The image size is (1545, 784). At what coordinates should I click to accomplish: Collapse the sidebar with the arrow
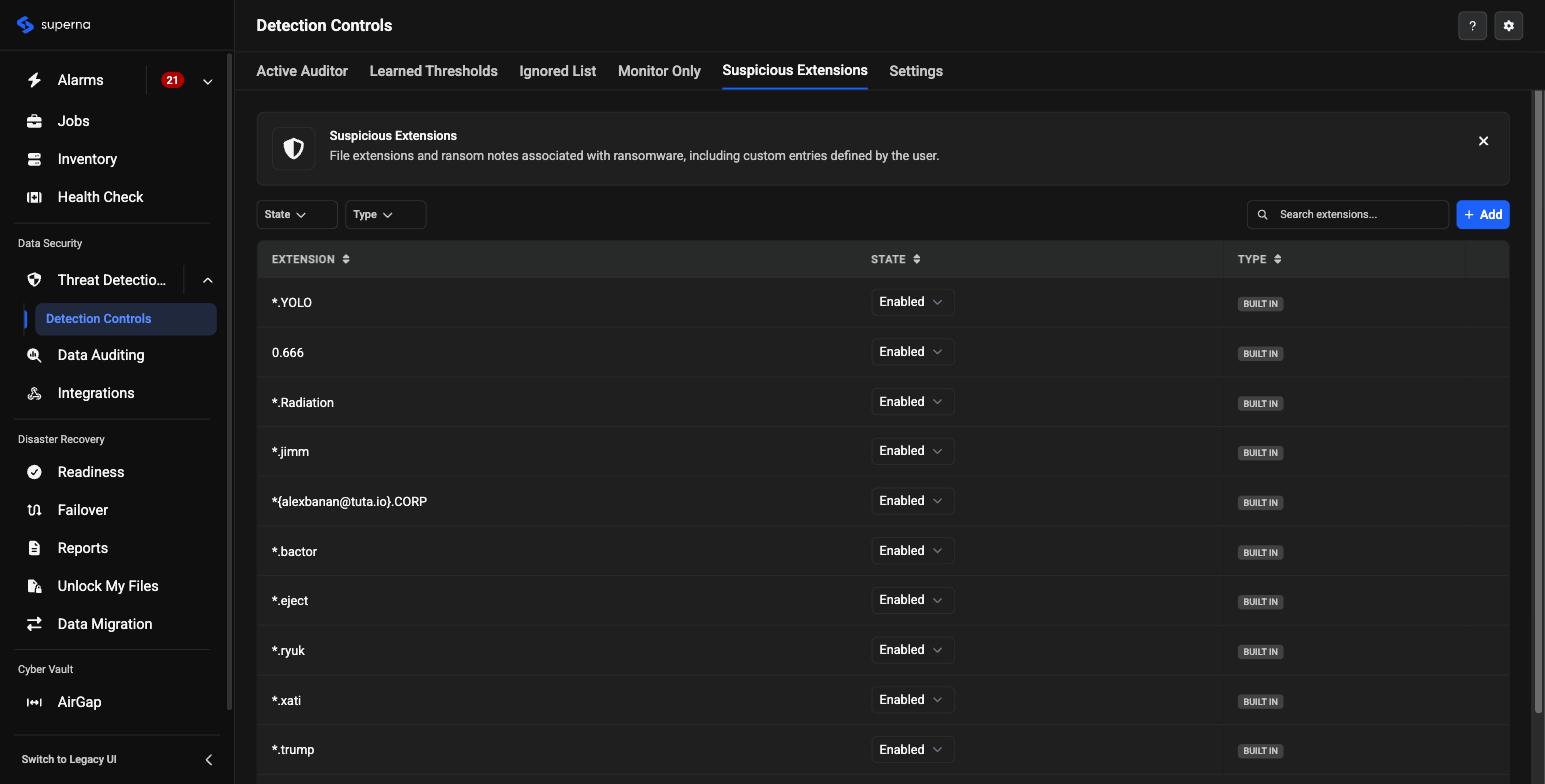208,760
